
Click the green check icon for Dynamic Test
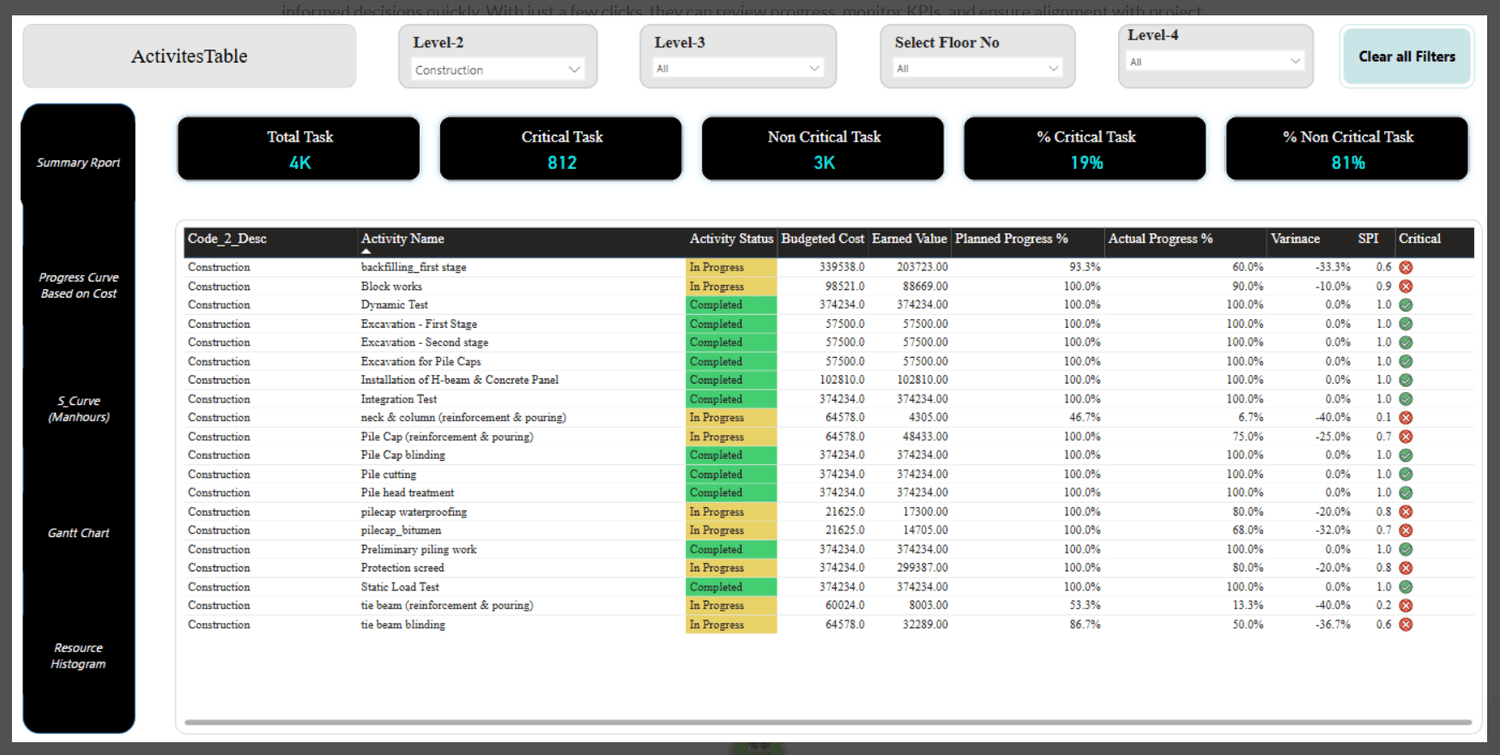[1405, 305]
